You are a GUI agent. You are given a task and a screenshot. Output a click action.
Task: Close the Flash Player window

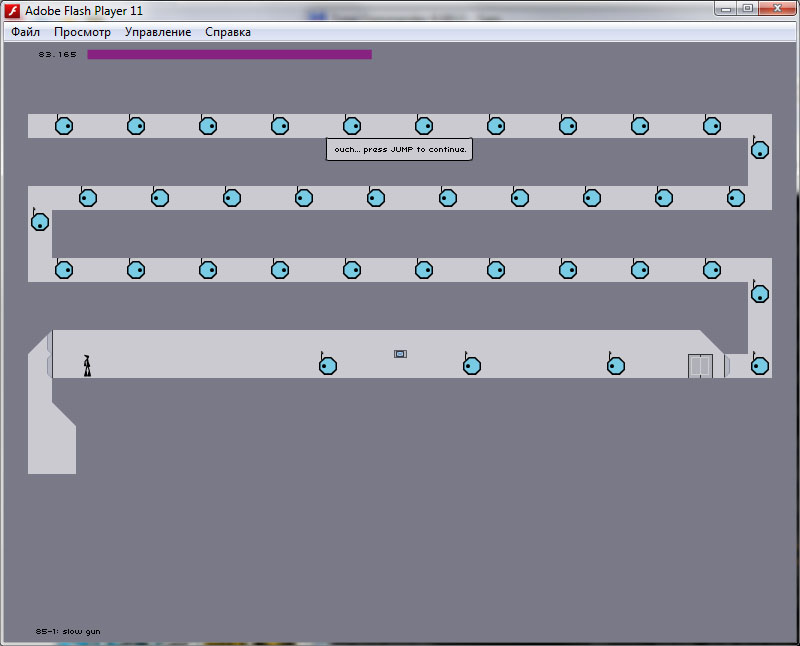pyautogui.click(x=777, y=9)
